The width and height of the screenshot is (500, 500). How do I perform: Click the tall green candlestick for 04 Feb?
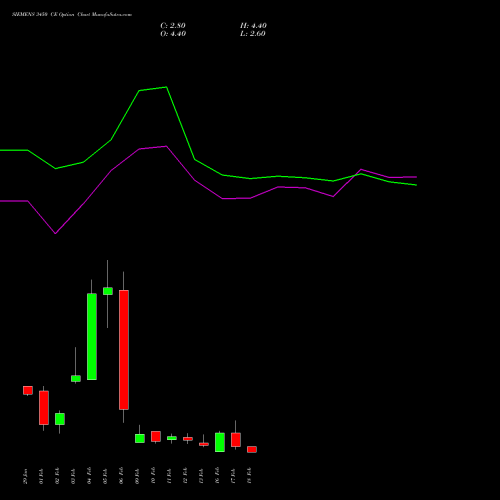(x=92, y=337)
